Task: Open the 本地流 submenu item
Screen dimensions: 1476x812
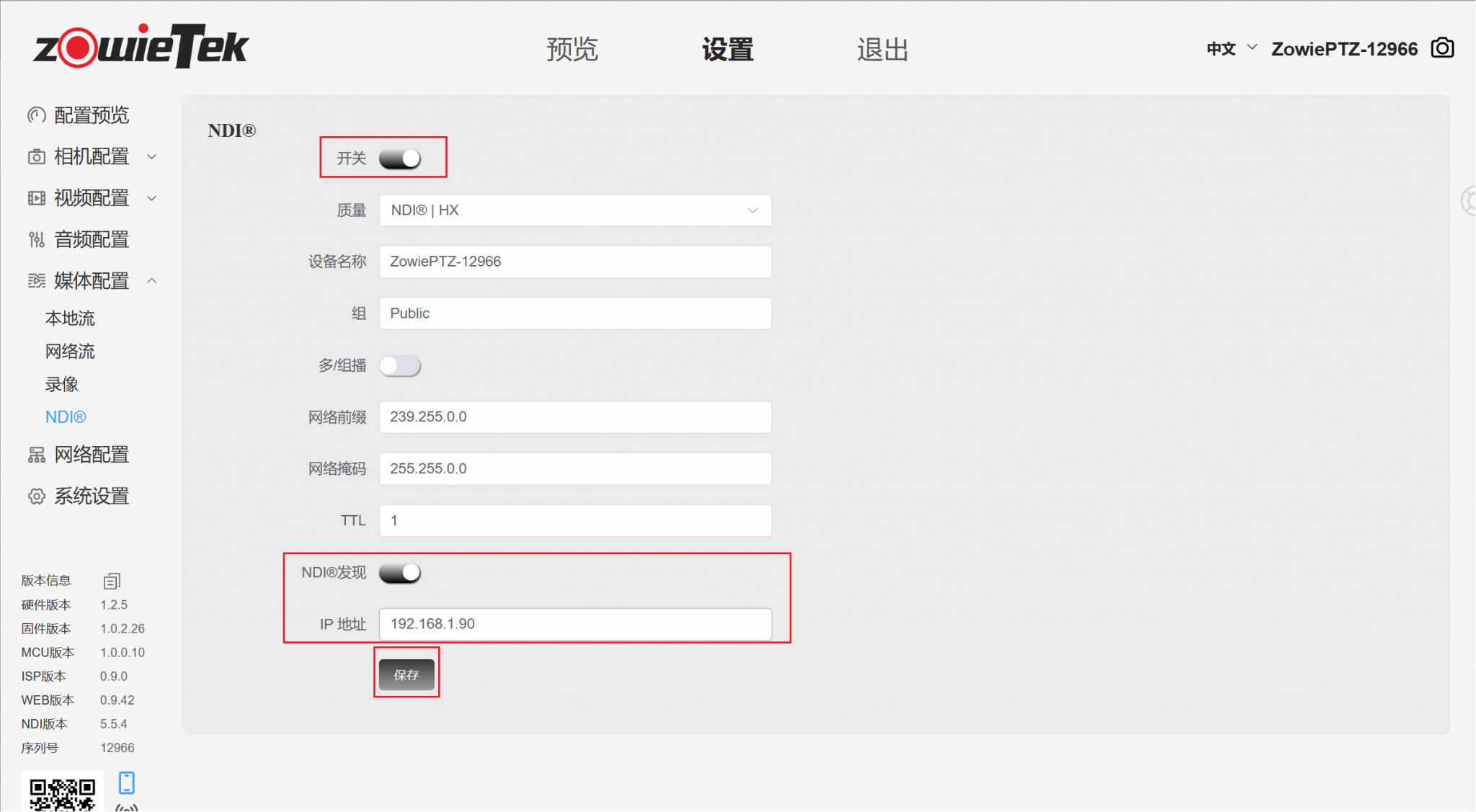Action: pos(70,318)
